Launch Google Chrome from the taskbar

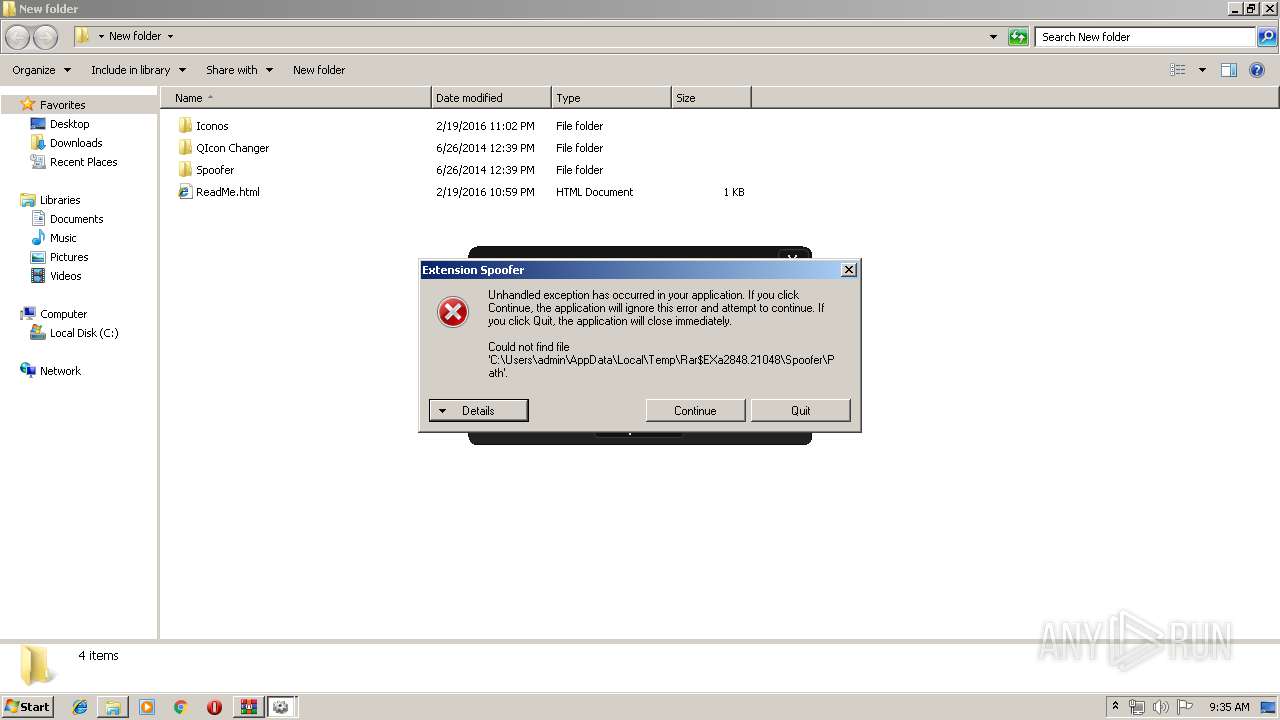pos(181,707)
